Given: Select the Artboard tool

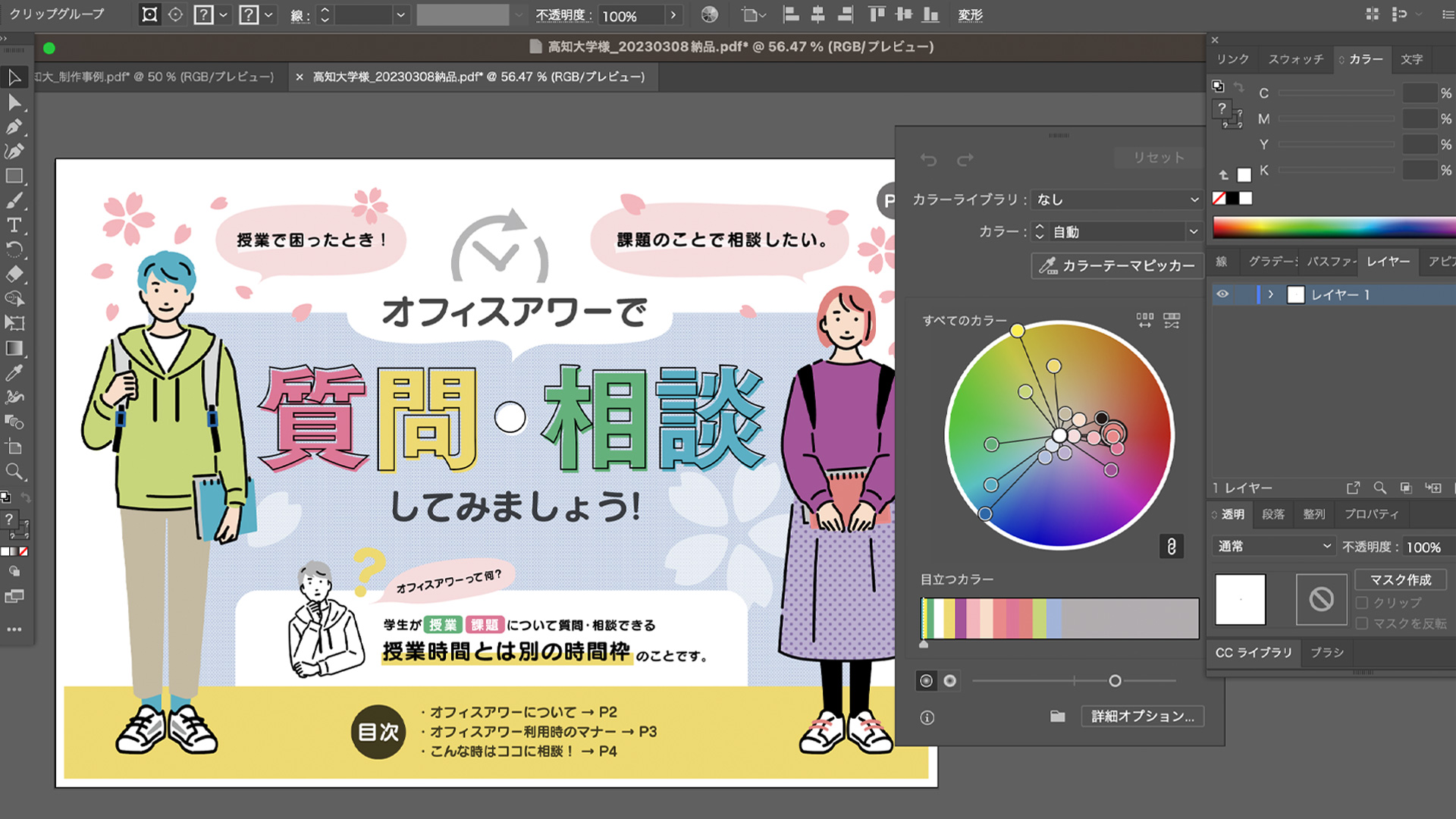Looking at the screenshot, I should [x=14, y=447].
